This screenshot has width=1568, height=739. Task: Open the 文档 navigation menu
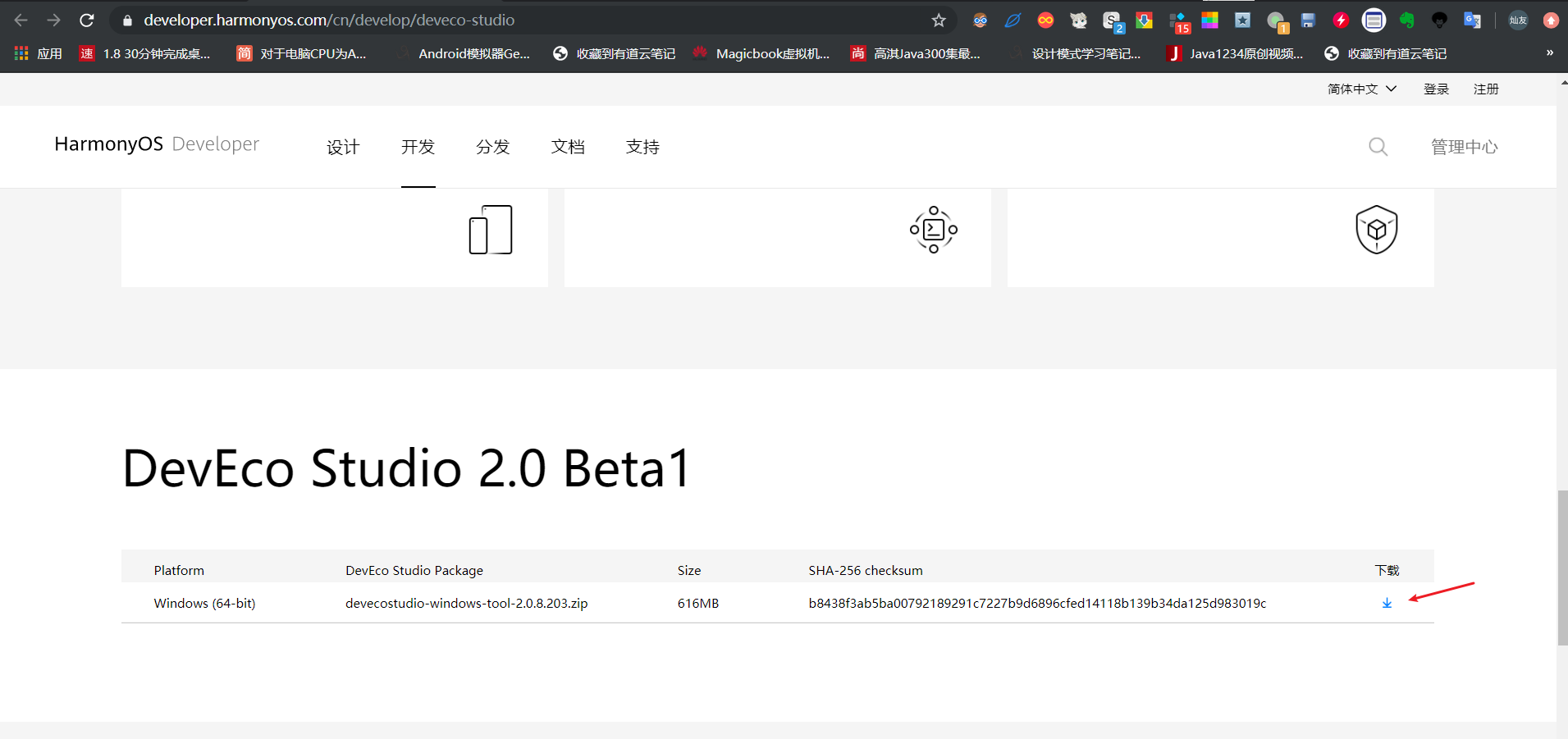point(568,147)
